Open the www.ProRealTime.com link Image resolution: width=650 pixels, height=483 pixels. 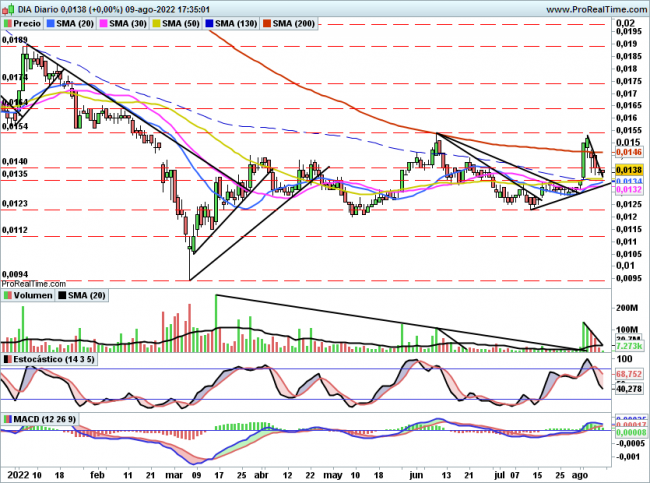[591, 8]
